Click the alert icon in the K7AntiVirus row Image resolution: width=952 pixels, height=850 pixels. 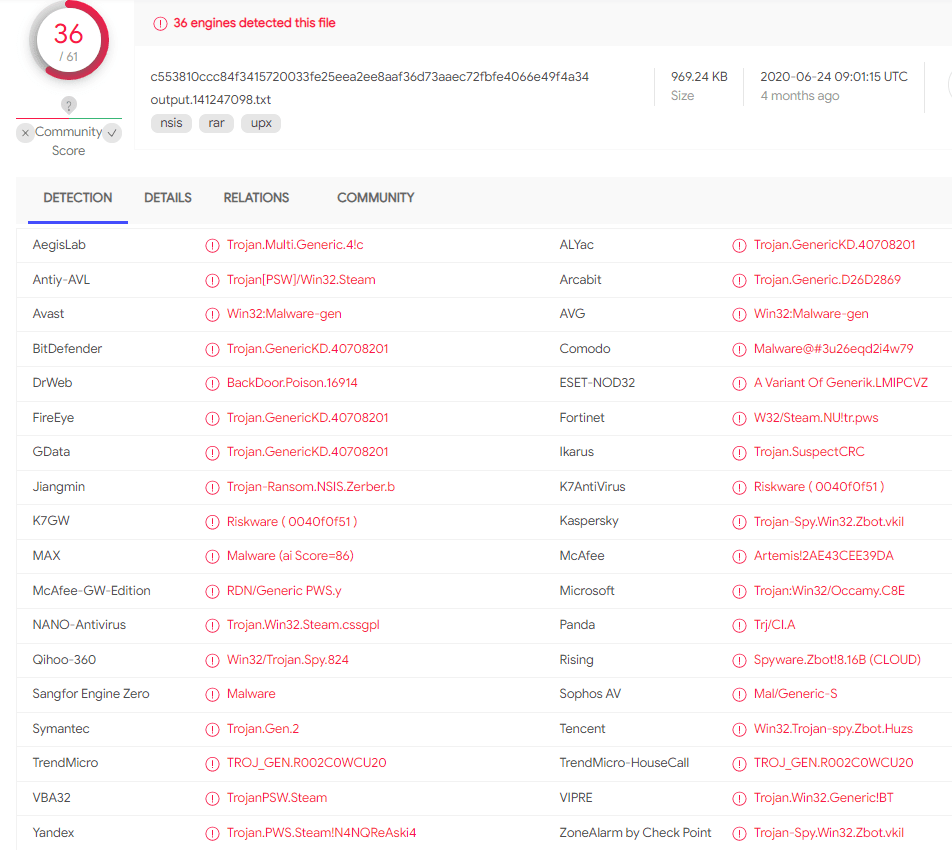point(739,488)
